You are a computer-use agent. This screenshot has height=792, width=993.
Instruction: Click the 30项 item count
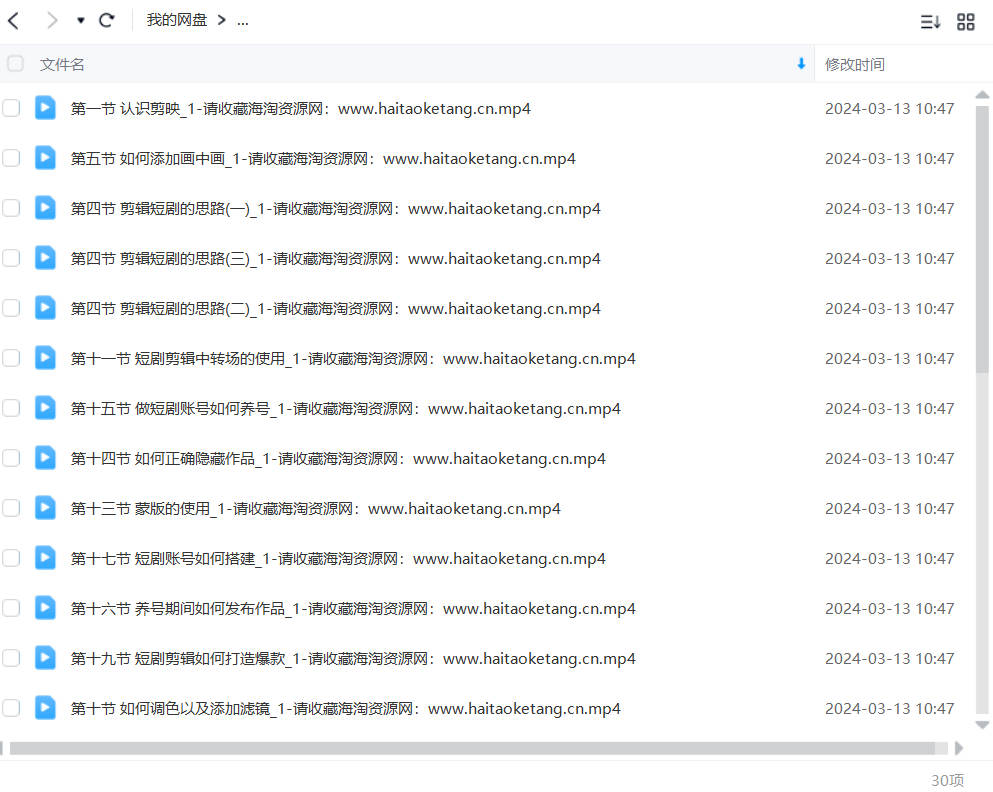point(947,781)
